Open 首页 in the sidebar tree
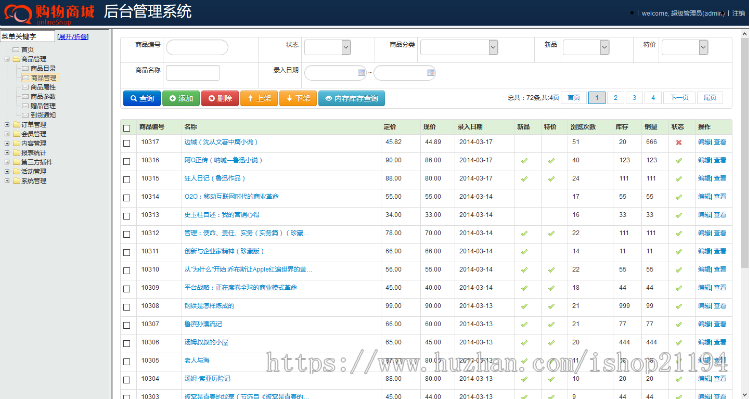 27,50
